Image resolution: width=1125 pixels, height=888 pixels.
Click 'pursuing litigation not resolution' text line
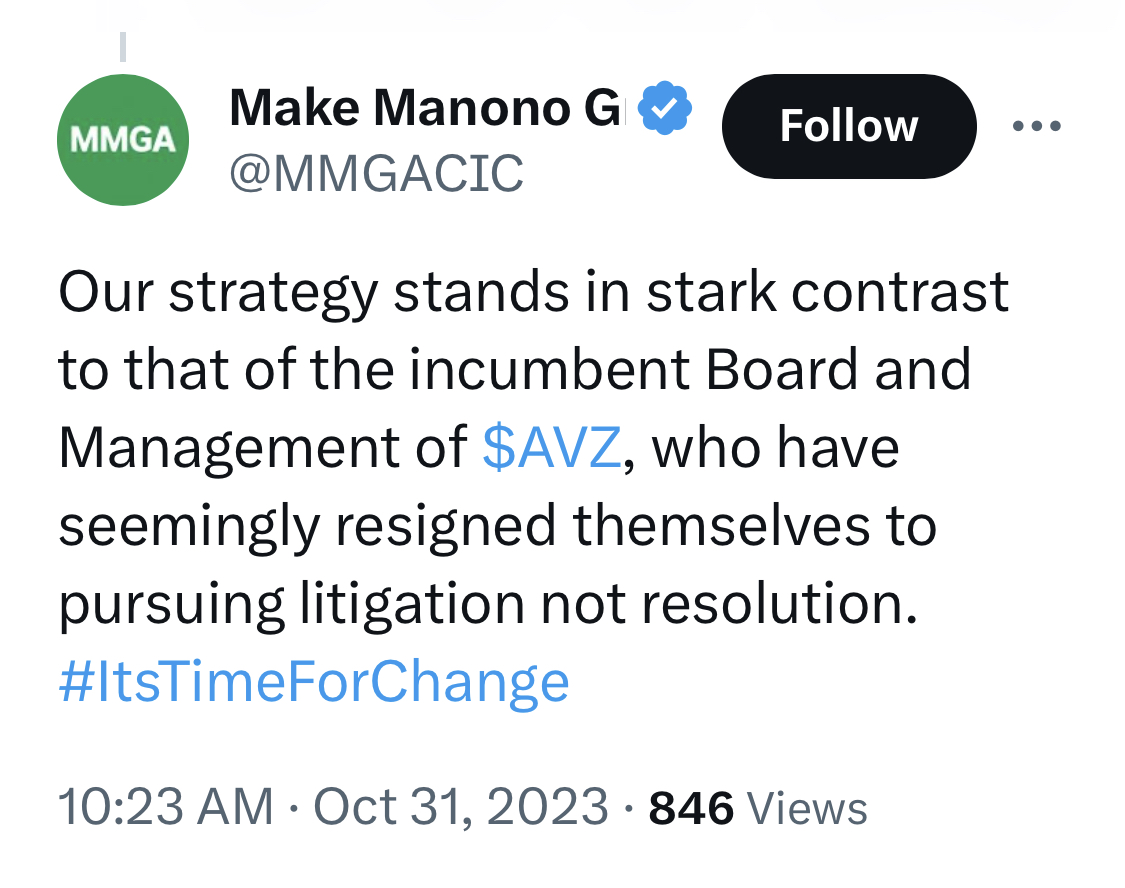pos(488,605)
